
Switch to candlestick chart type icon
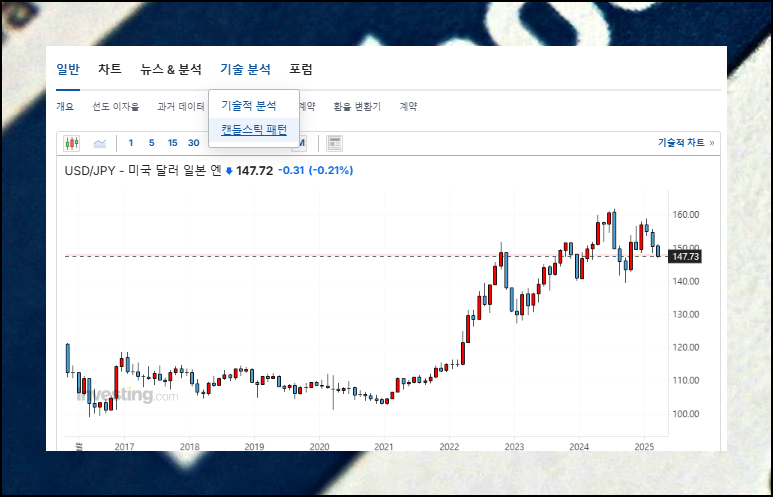71,143
